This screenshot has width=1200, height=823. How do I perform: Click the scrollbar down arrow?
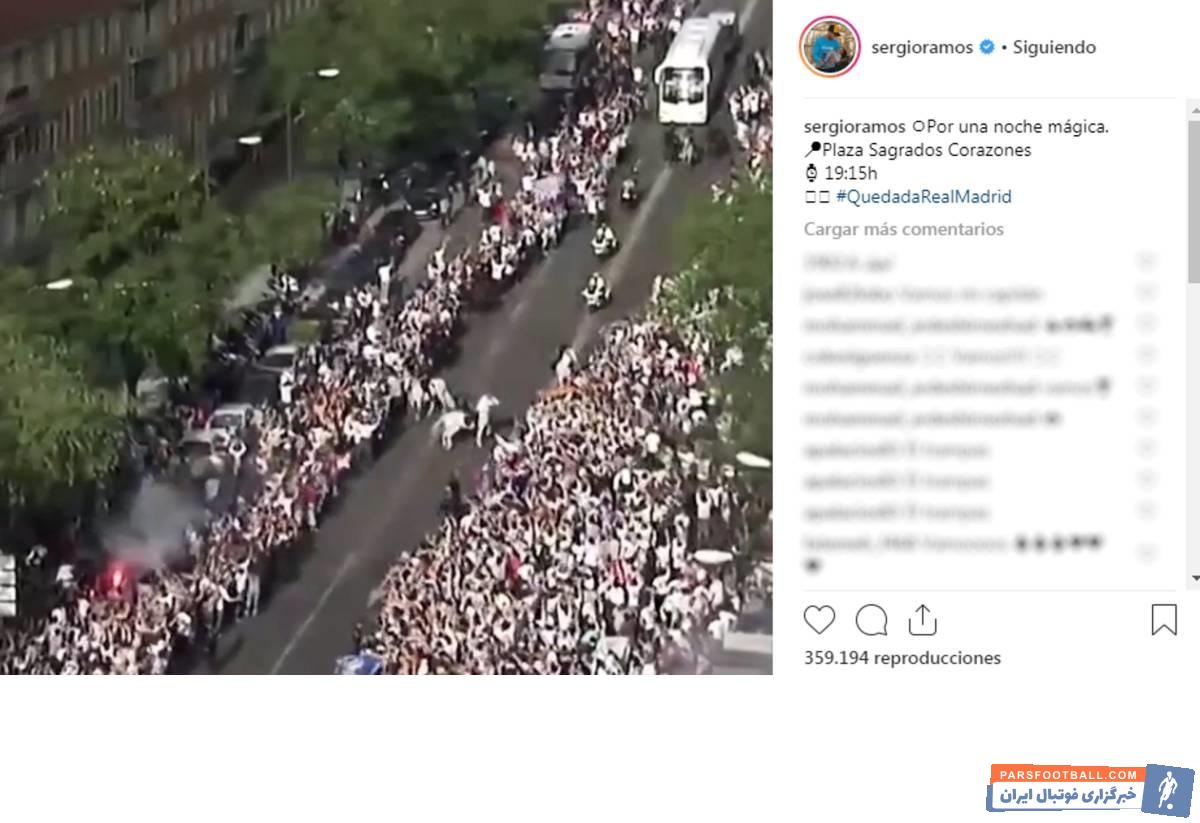1194,580
